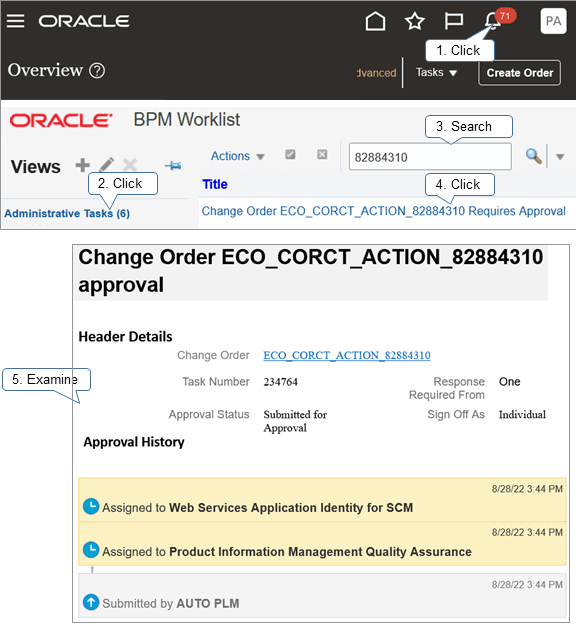Click clock icon beside Web Services assignment
576x624 pixels.
pyautogui.click(x=91, y=507)
